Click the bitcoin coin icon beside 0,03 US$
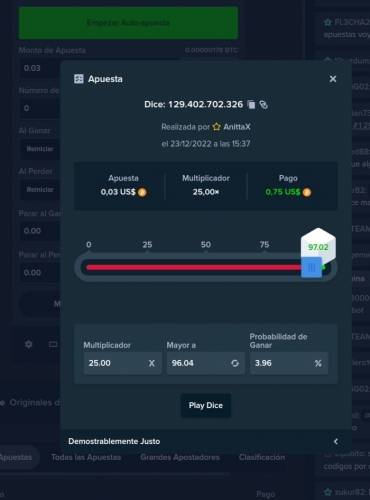 tap(142, 192)
